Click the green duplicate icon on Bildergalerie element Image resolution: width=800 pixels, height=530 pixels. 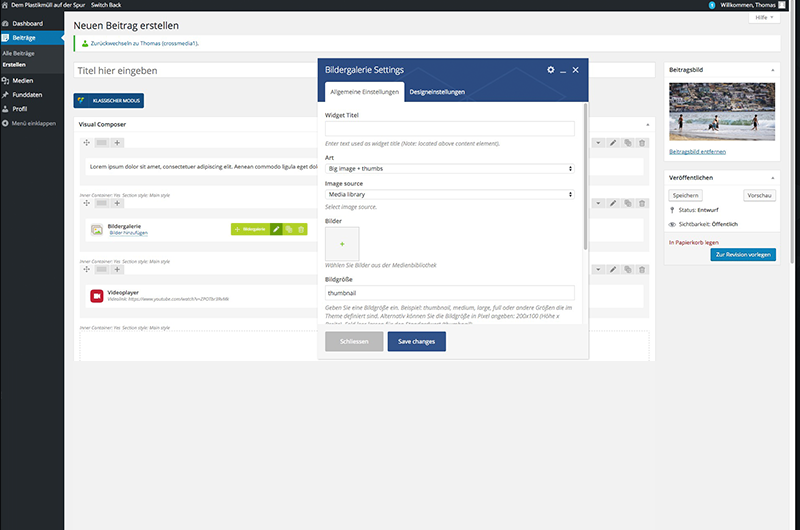pos(288,229)
